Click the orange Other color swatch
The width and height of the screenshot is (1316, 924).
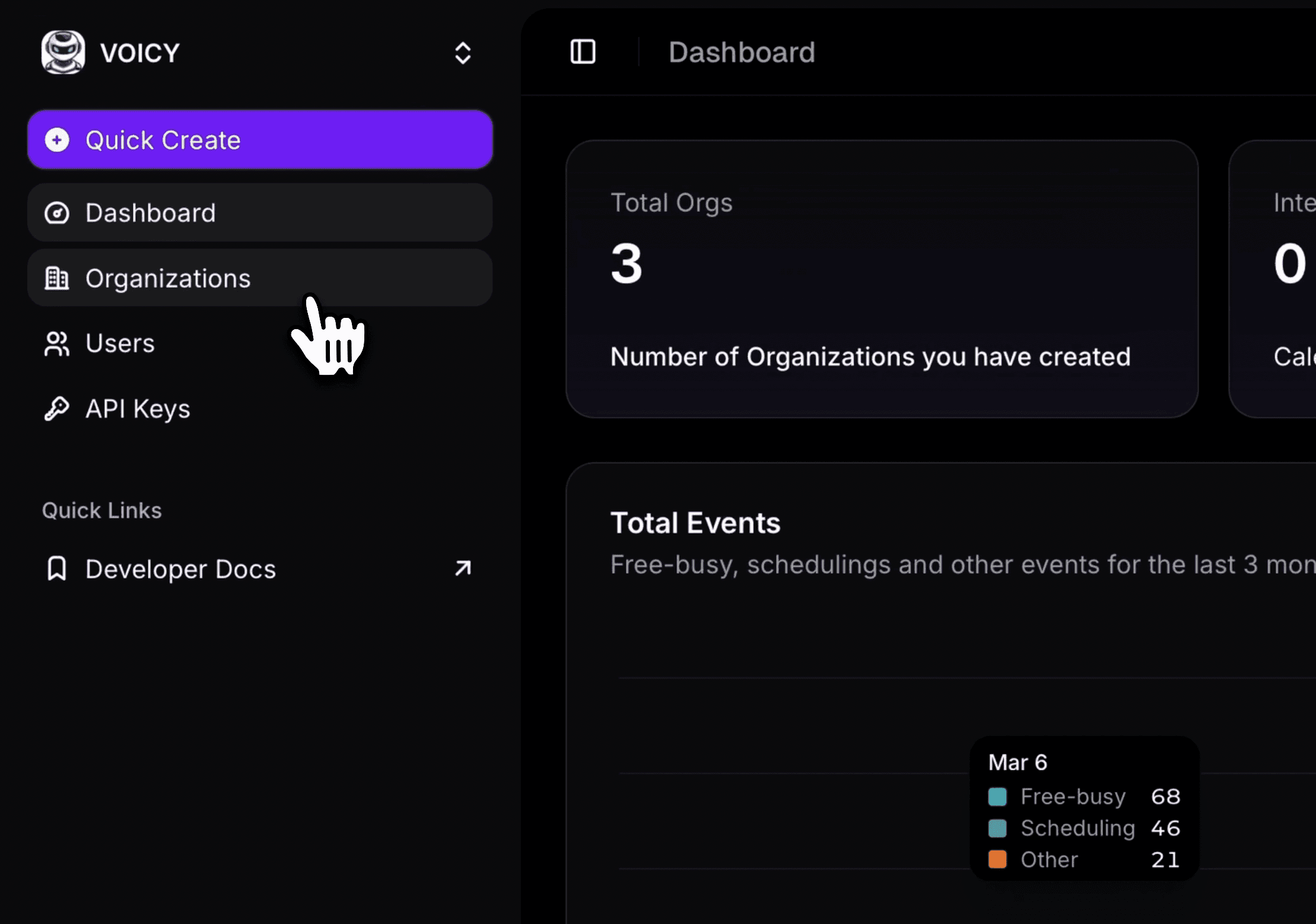coord(998,859)
